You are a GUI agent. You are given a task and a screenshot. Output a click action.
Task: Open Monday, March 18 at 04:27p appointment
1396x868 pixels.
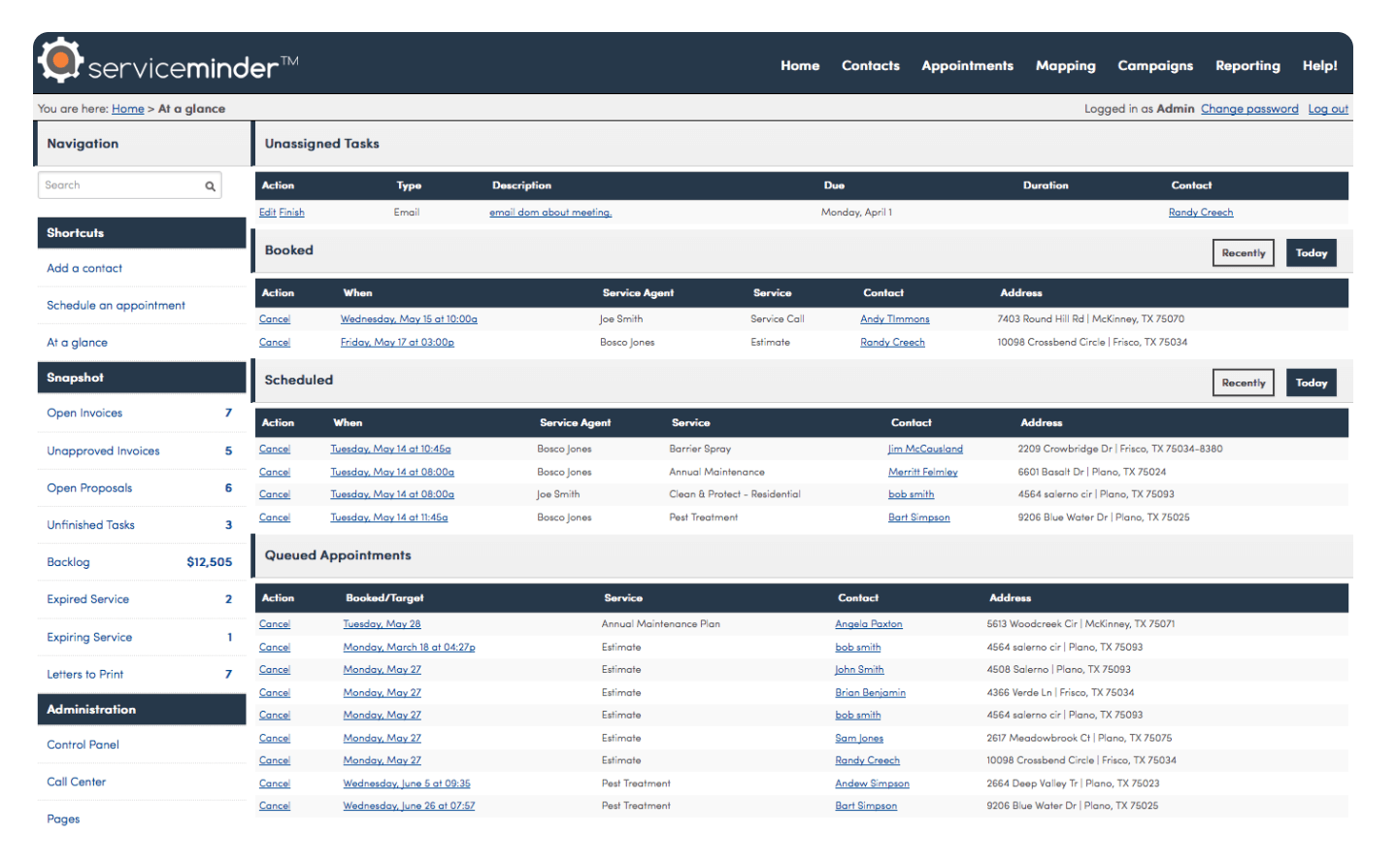[x=409, y=648]
